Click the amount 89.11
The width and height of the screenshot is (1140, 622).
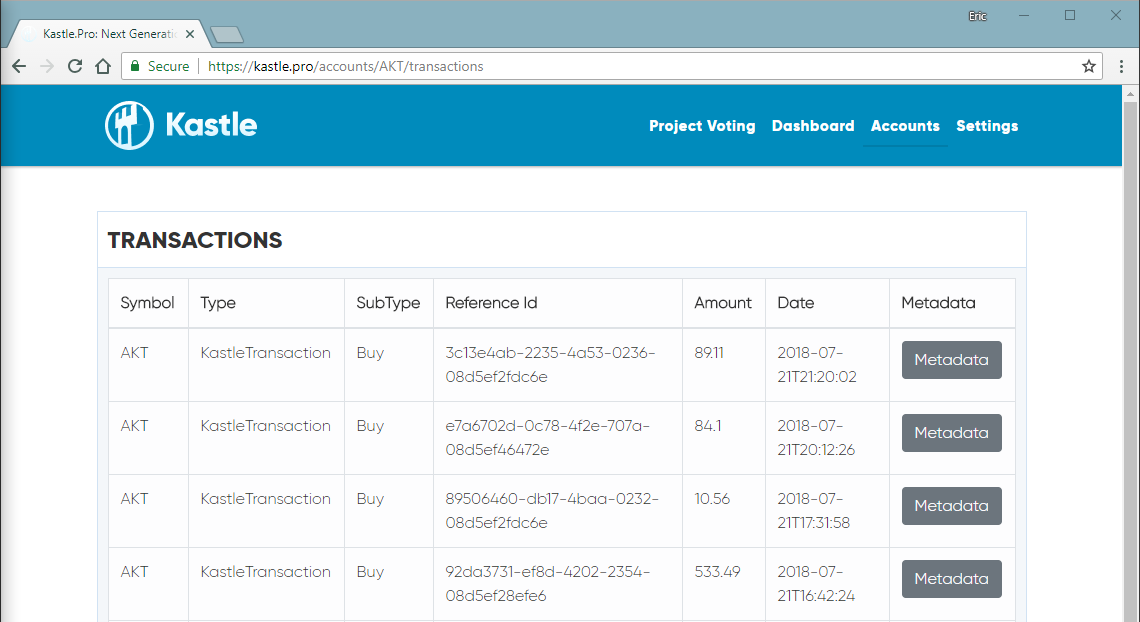pyautogui.click(x=709, y=353)
